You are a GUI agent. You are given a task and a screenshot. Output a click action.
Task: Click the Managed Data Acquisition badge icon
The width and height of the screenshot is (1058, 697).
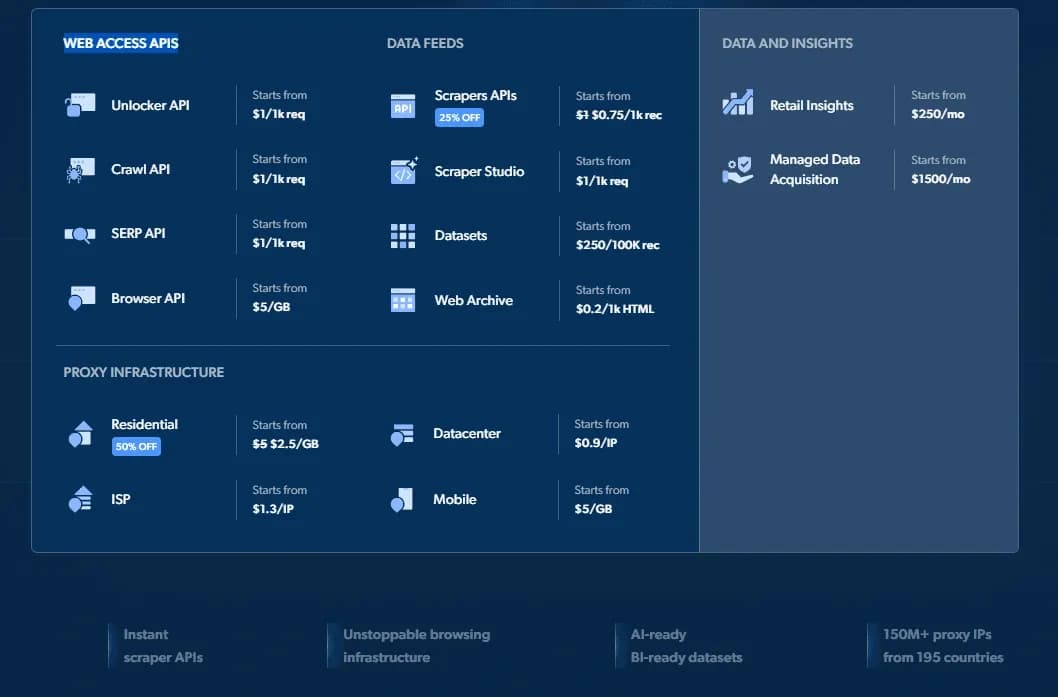(737, 170)
